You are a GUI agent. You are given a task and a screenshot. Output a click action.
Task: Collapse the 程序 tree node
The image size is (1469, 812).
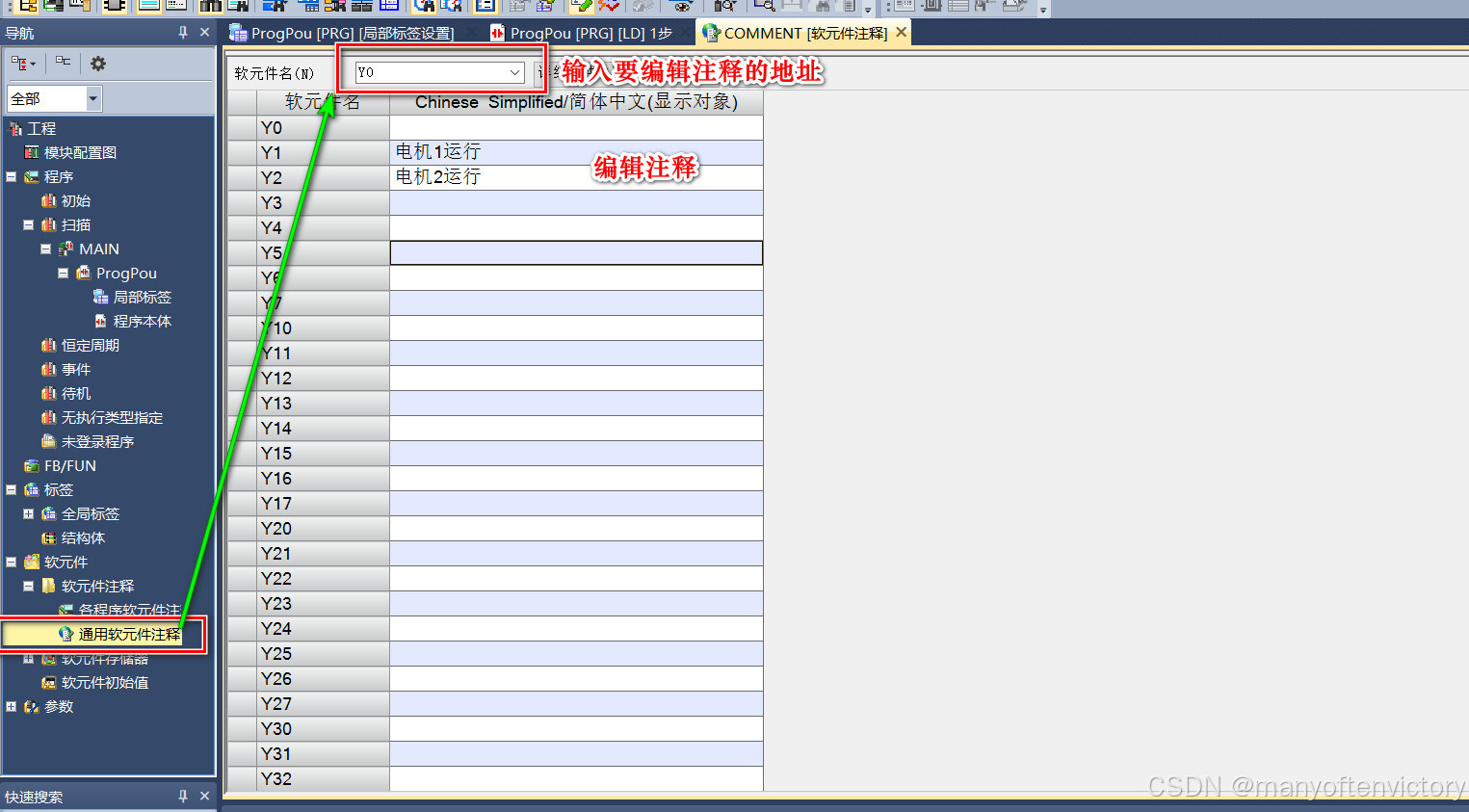pos(12,176)
